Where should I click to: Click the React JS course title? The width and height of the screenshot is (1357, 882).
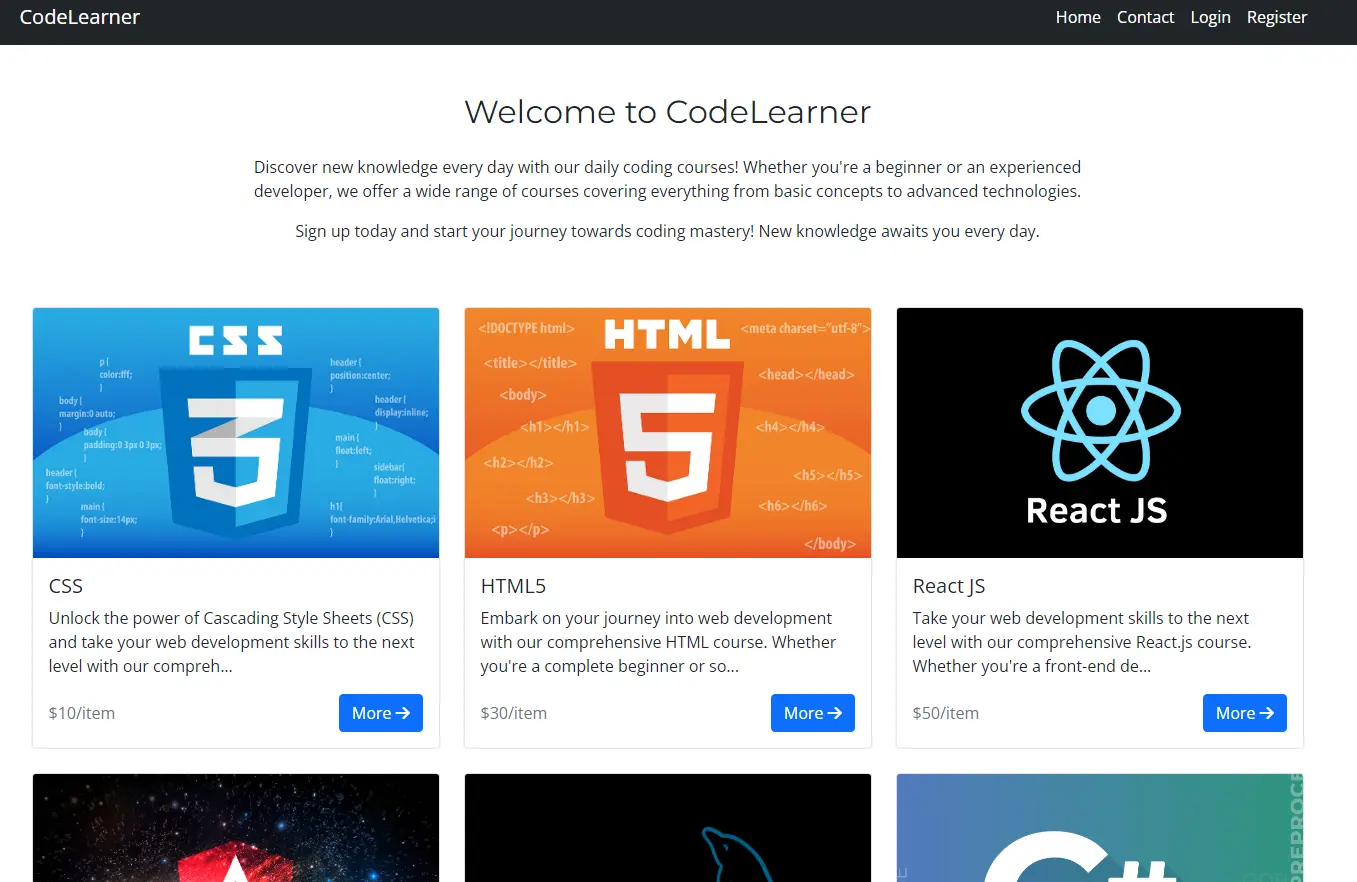click(x=949, y=586)
